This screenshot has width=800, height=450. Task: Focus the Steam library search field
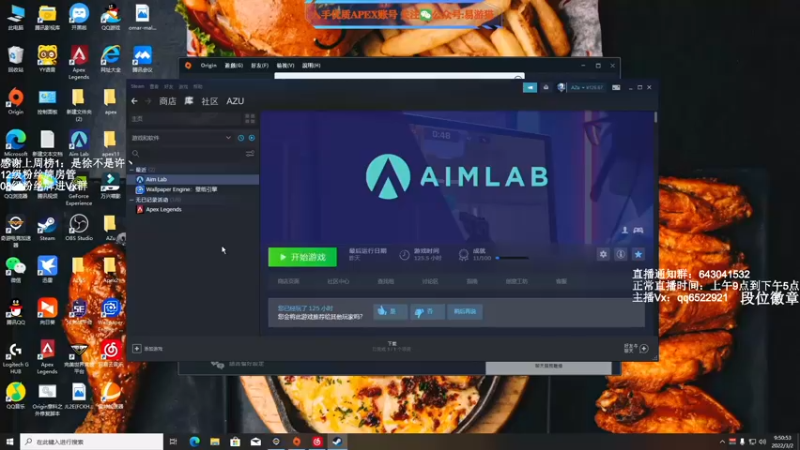(188, 154)
